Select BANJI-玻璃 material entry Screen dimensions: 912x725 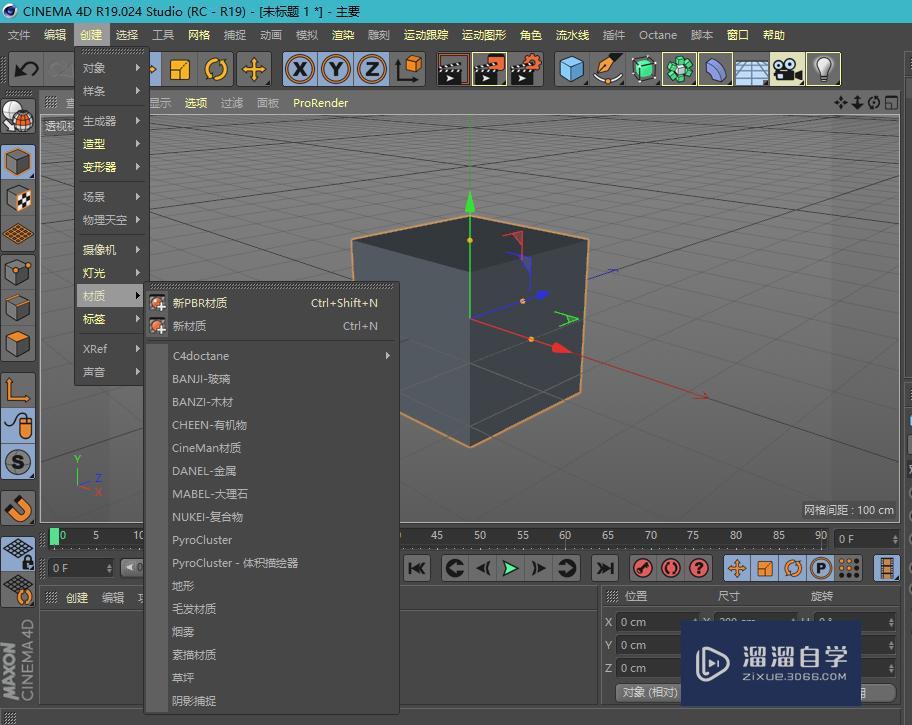click(272, 379)
